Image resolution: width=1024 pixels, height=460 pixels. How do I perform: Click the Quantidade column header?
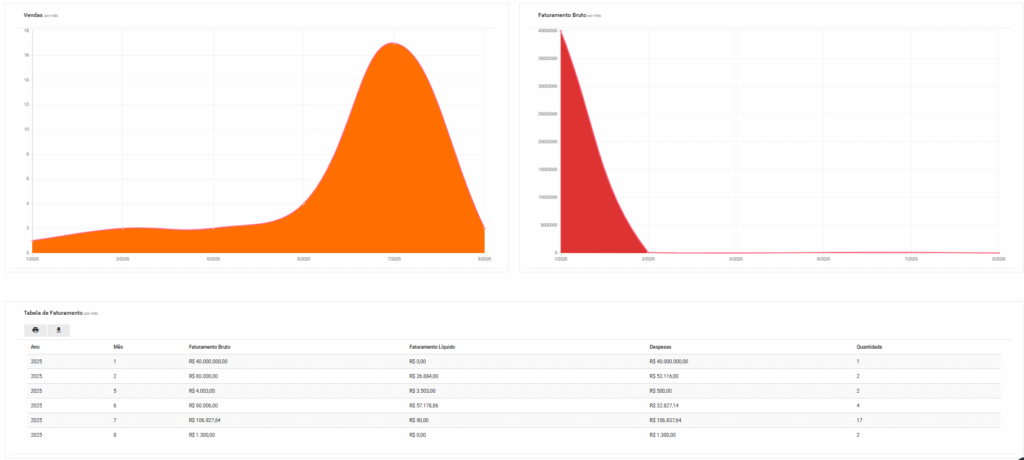point(869,347)
